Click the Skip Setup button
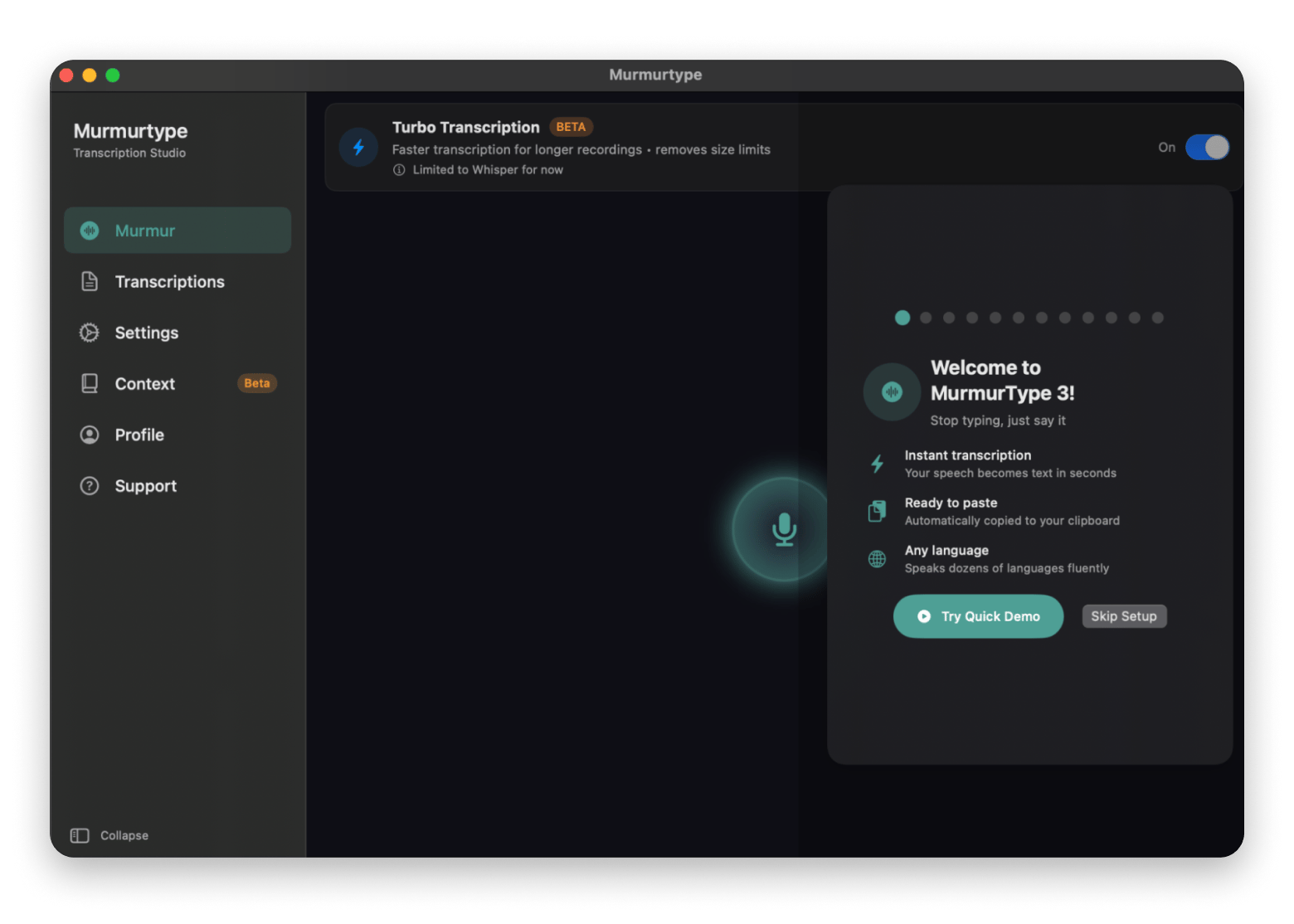Image resolution: width=1294 pixels, height=924 pixels. [x=1124, y=616]
